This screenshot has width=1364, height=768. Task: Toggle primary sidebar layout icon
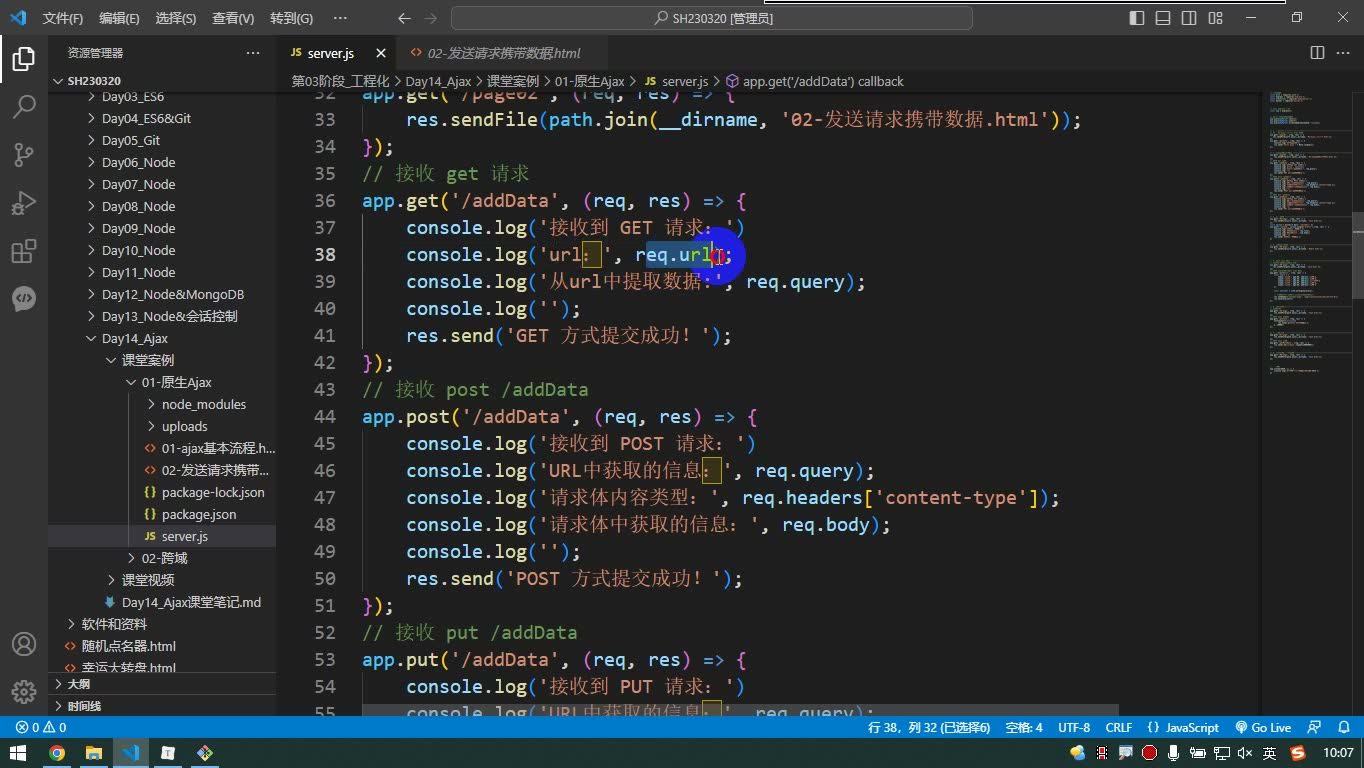point(1137,18)
